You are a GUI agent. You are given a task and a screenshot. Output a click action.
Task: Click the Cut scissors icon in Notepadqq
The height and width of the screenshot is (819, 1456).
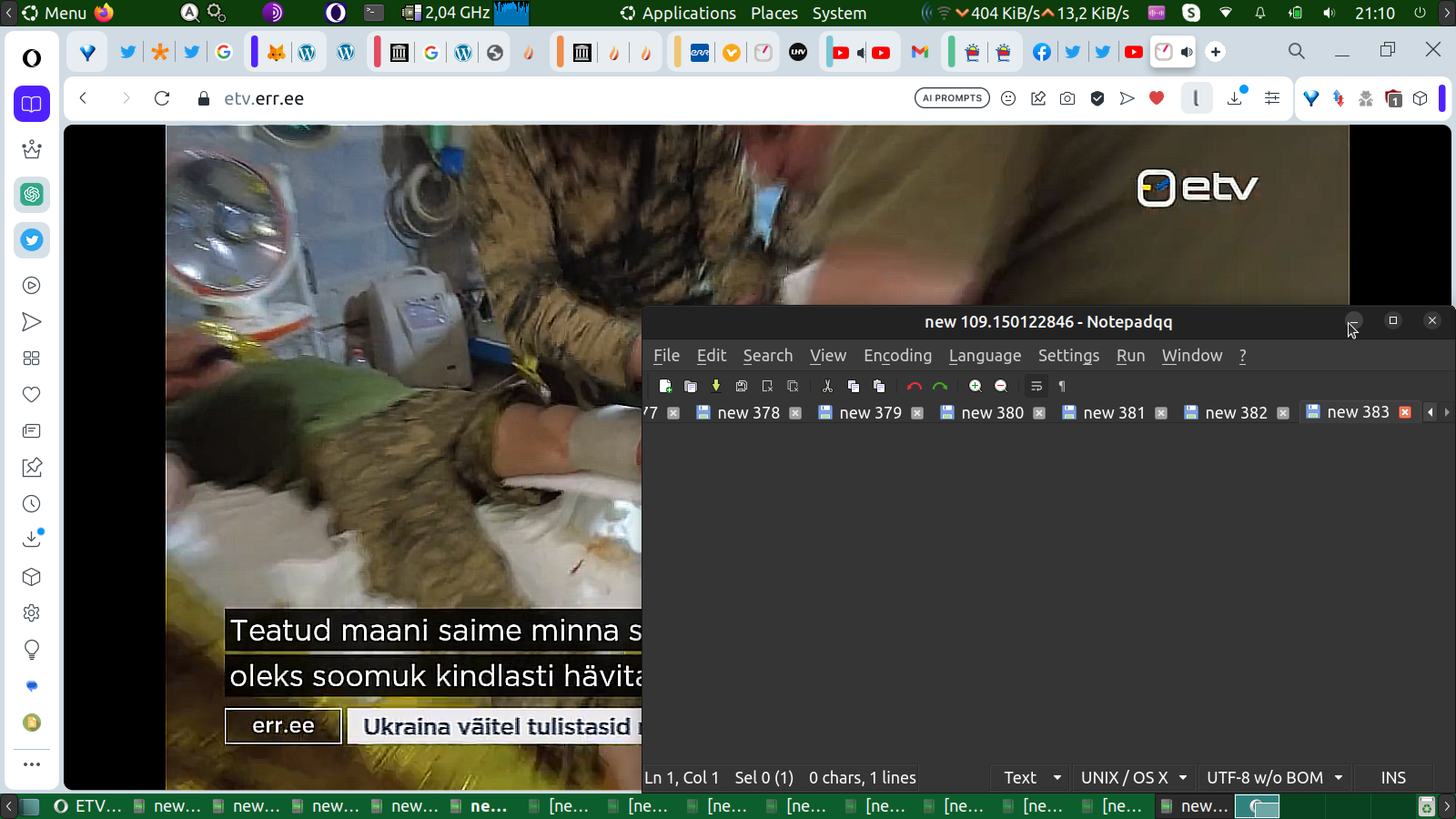tap(827, 386)
